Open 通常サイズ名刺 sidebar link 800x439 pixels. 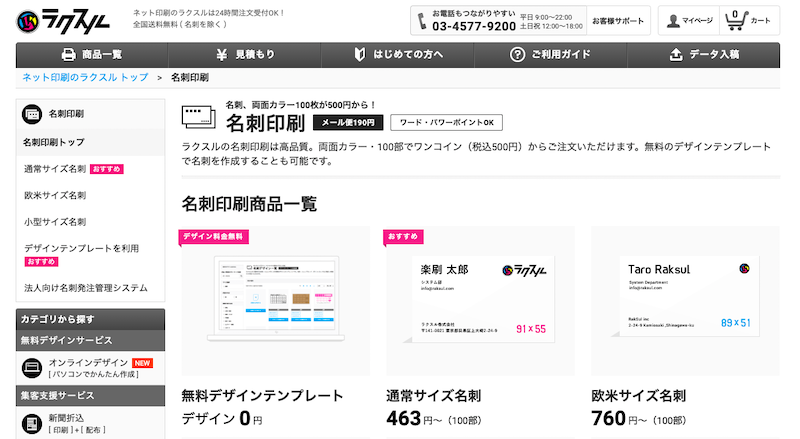(x=55, y=169)
